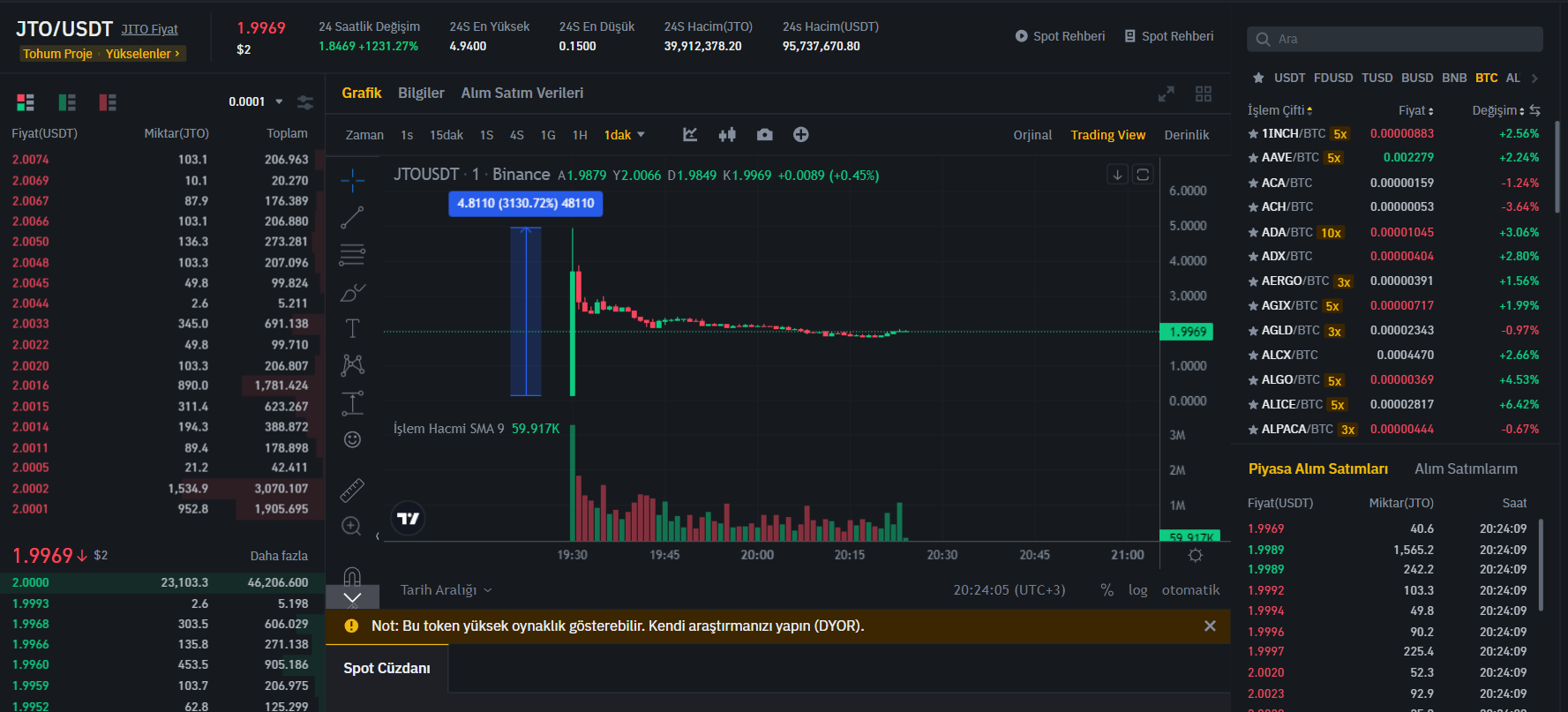Open the 0.0001 price precision dropdown
Screen dimensions: 1568x712
click(256, 101)
